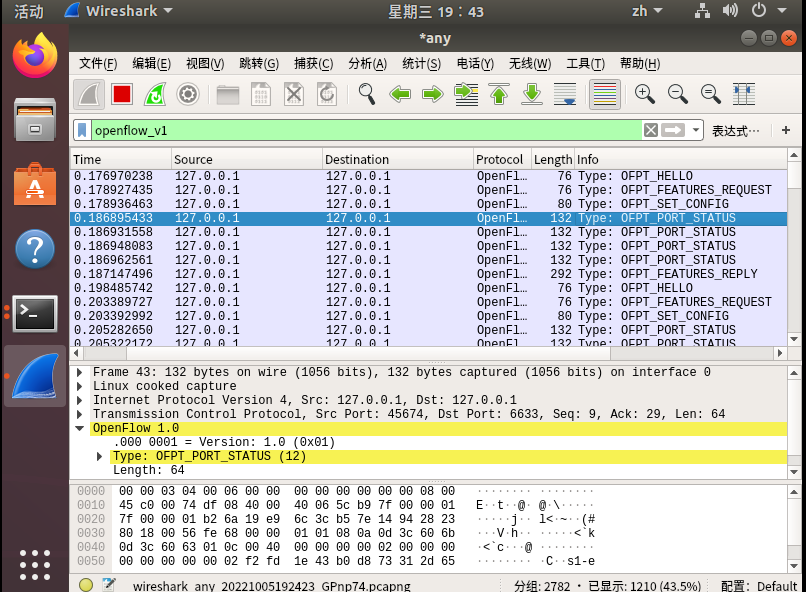Open the 无线(W) menu

(x=530, y=64)
